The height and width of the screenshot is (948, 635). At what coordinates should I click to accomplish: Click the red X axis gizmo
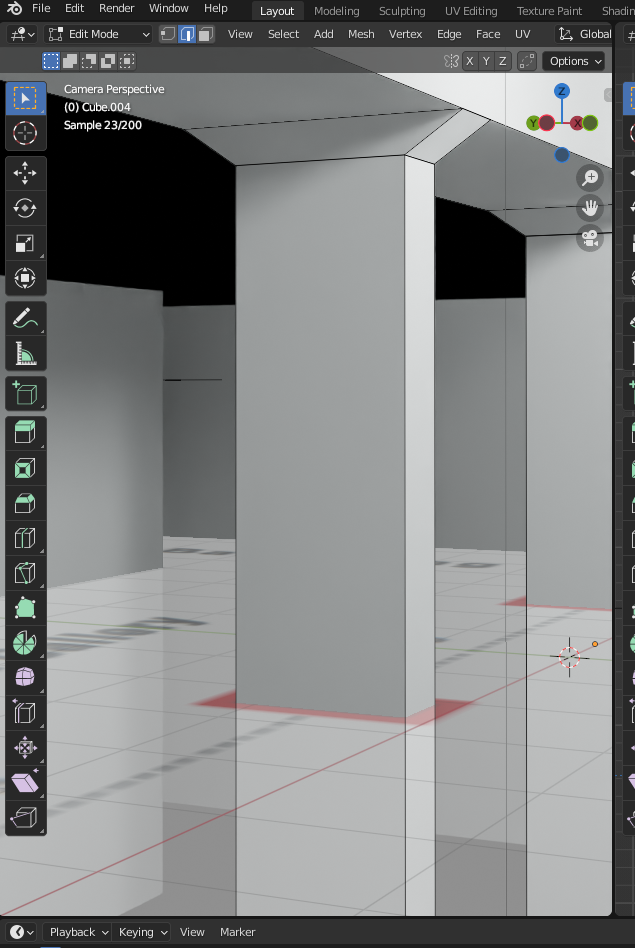[577, 123]
